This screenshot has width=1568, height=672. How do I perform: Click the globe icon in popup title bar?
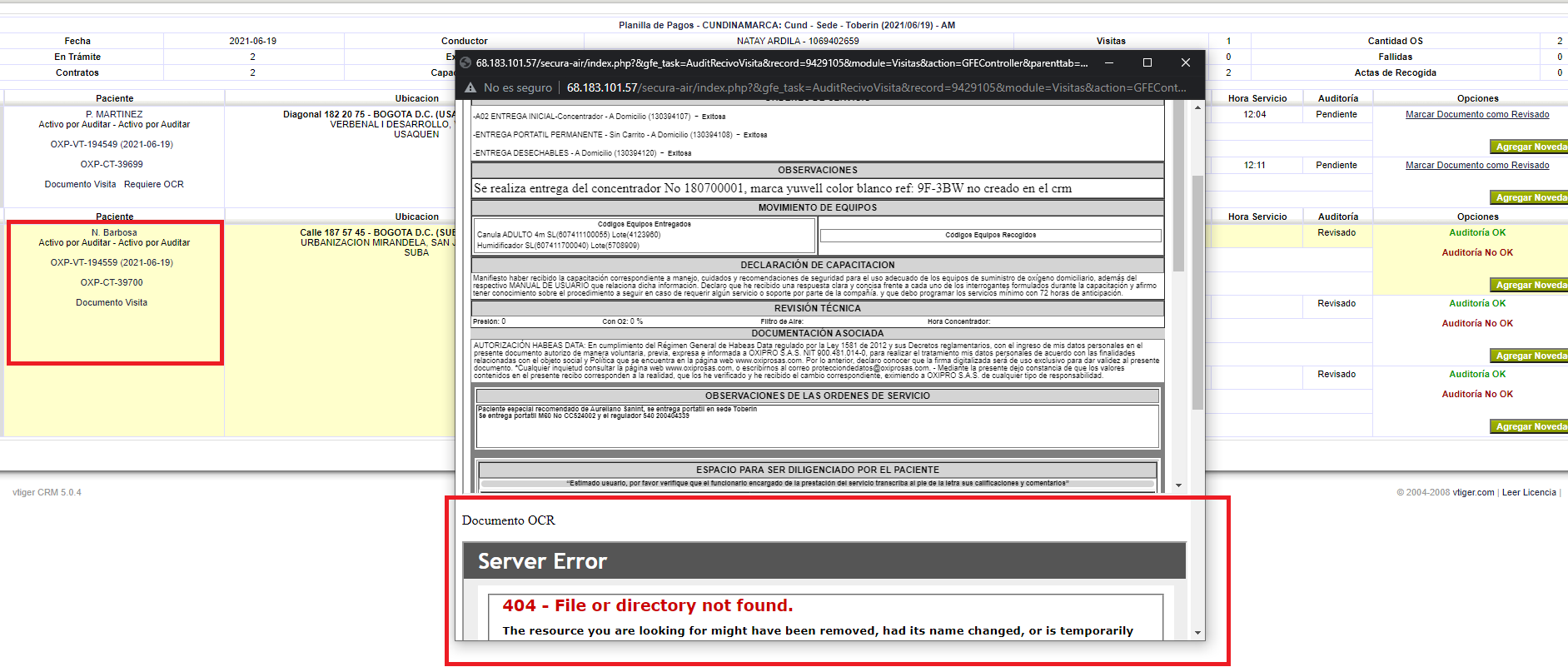466,62
